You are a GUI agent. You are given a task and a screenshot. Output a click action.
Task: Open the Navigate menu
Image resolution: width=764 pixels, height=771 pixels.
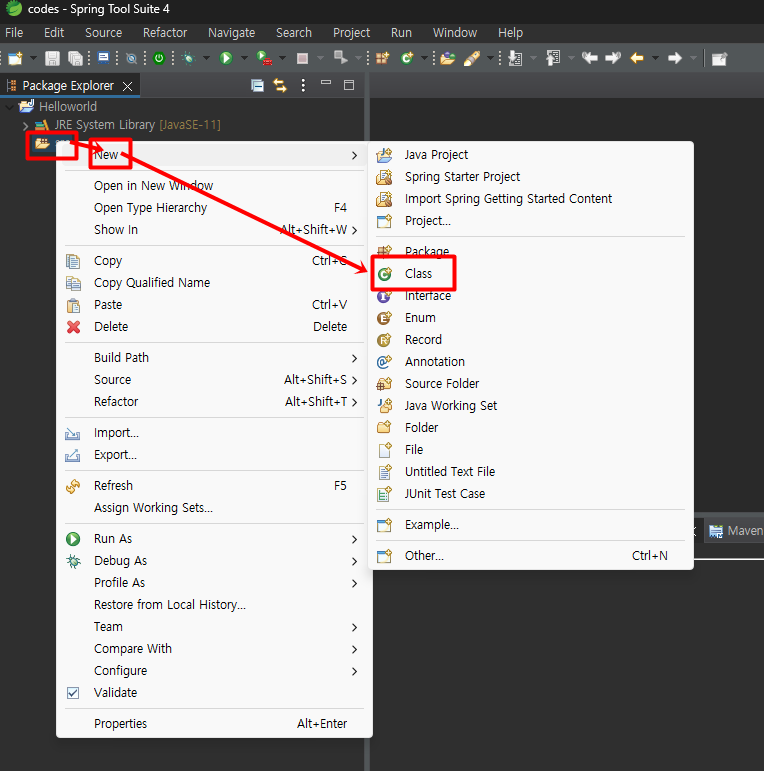[231, 33]
